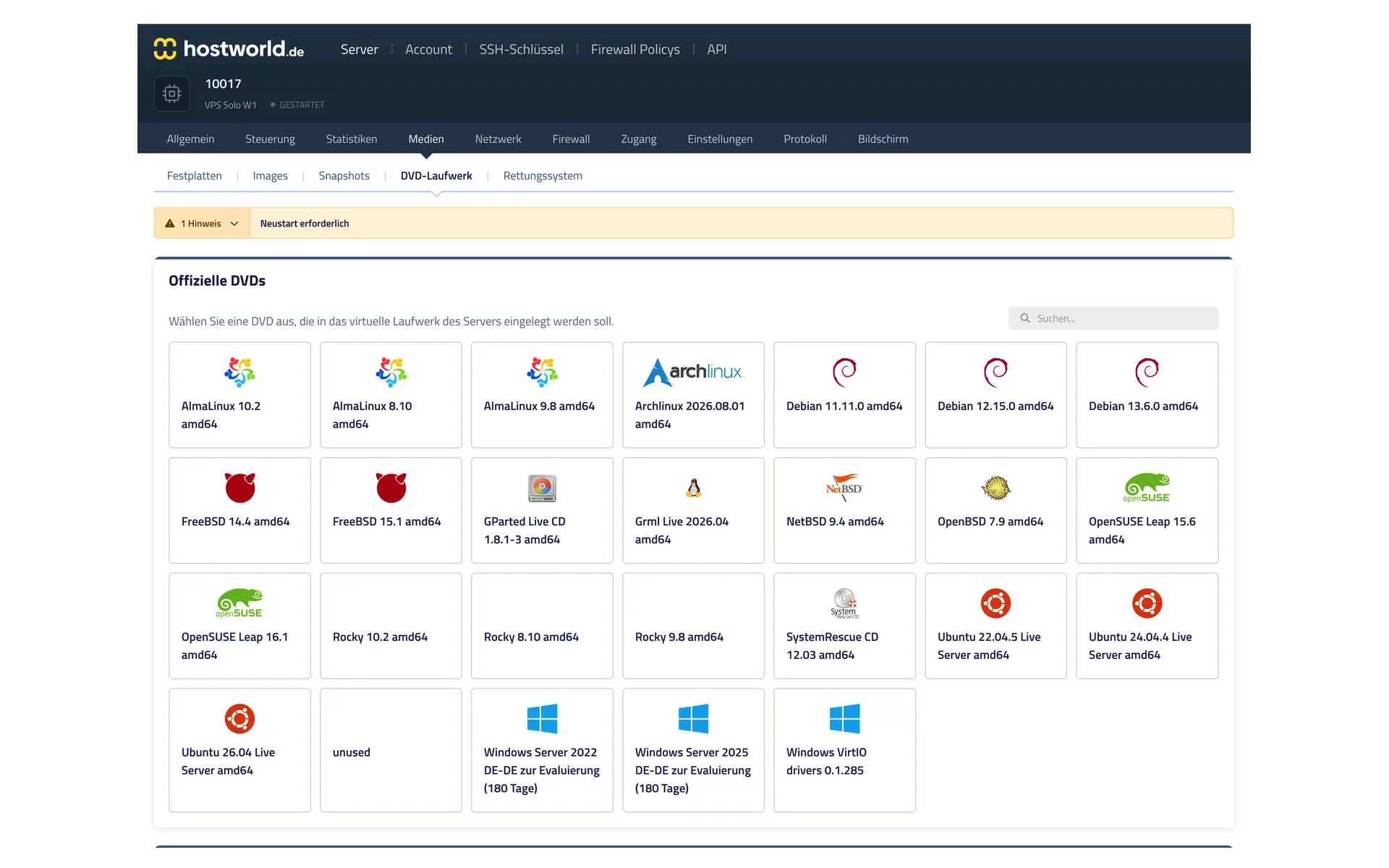Click the warning triangle icon in Hinweis
1389x868 pixels.
coord(170,224)
